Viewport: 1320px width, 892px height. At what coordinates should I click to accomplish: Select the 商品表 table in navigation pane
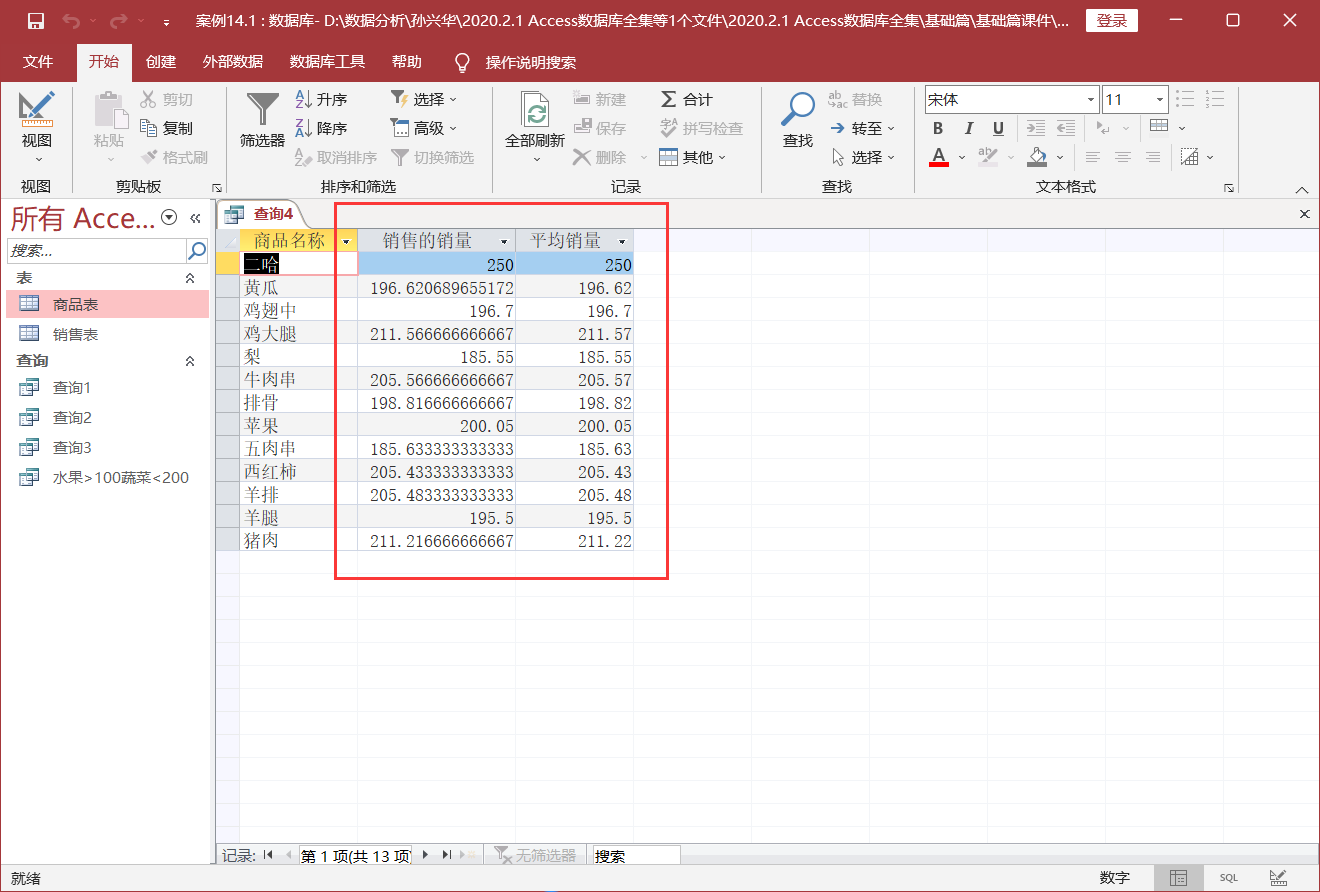click(108, 305)
